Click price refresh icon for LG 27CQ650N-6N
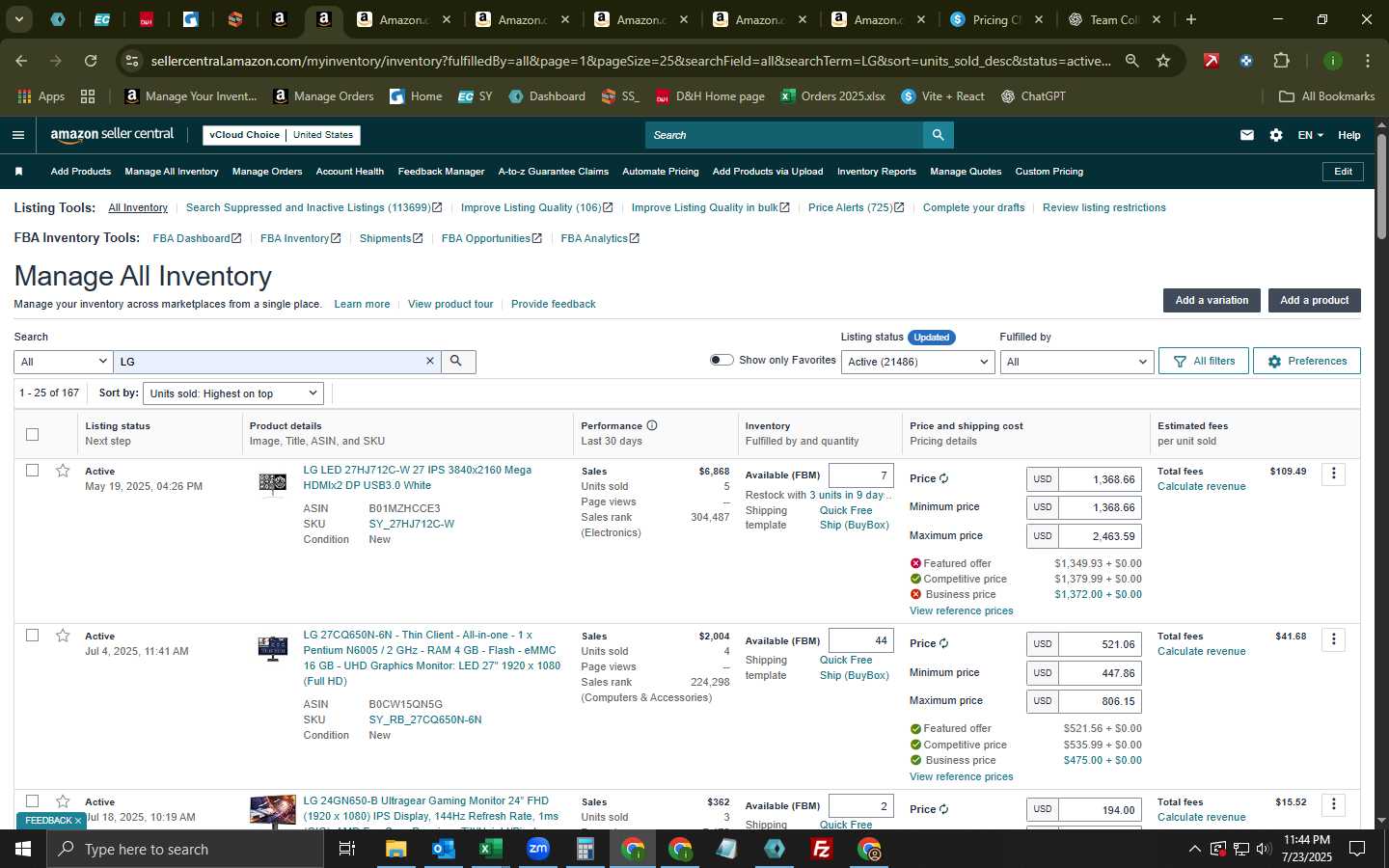 pos(943,644)
